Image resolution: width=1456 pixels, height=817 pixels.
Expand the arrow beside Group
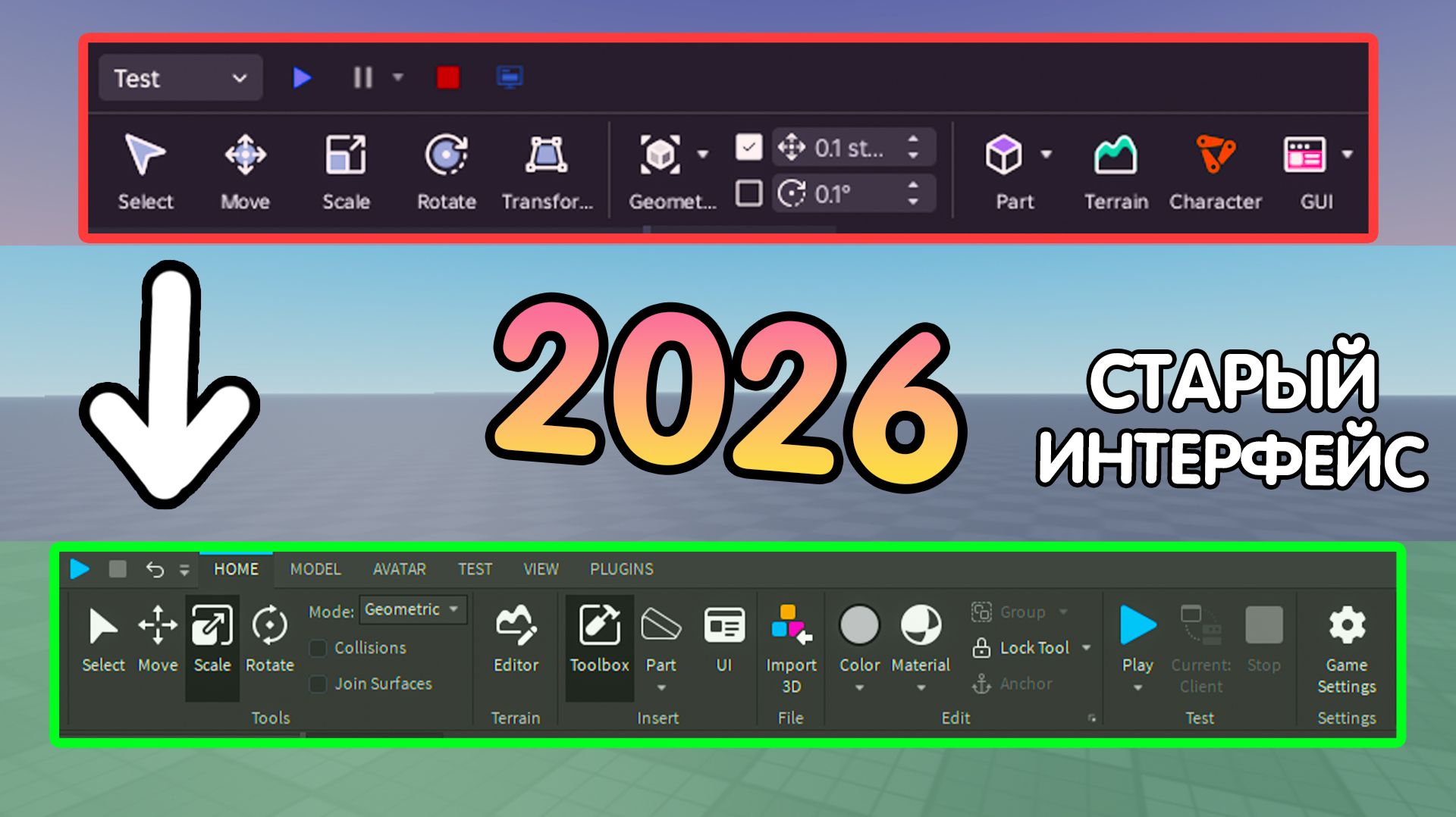tap(1063, 612)
